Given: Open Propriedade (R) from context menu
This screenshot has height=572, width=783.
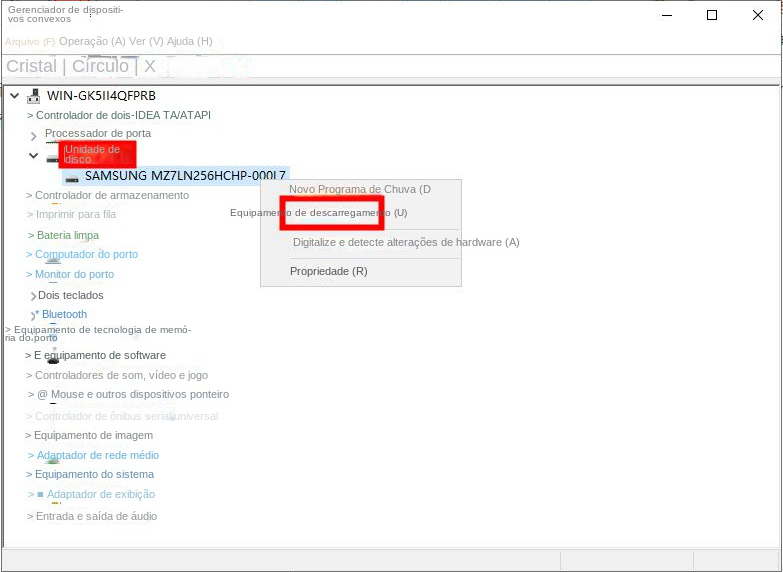Looking at the screenshot, I should coord(329,271).
